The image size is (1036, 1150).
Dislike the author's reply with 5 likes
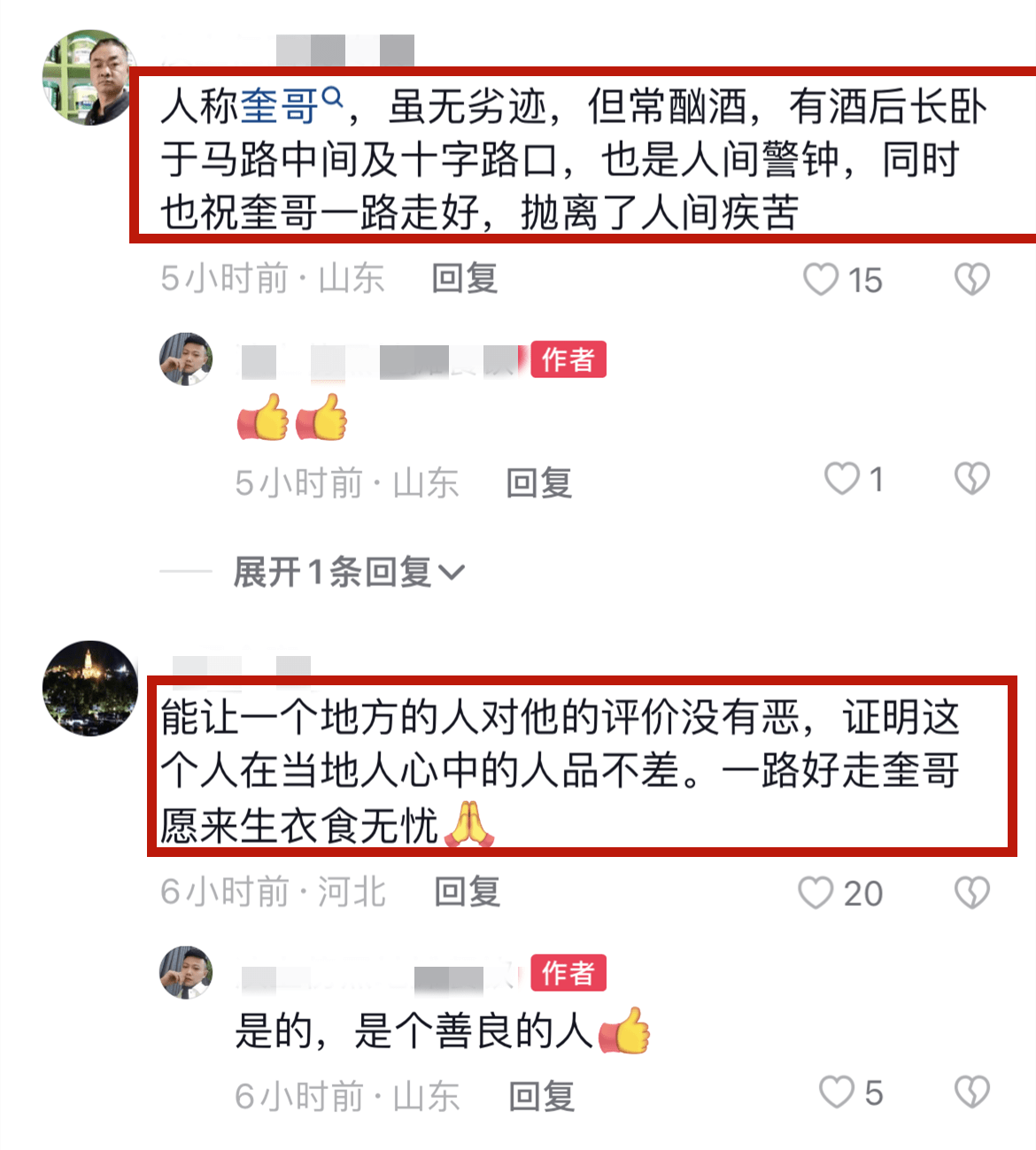click(x=971, y=1092)
